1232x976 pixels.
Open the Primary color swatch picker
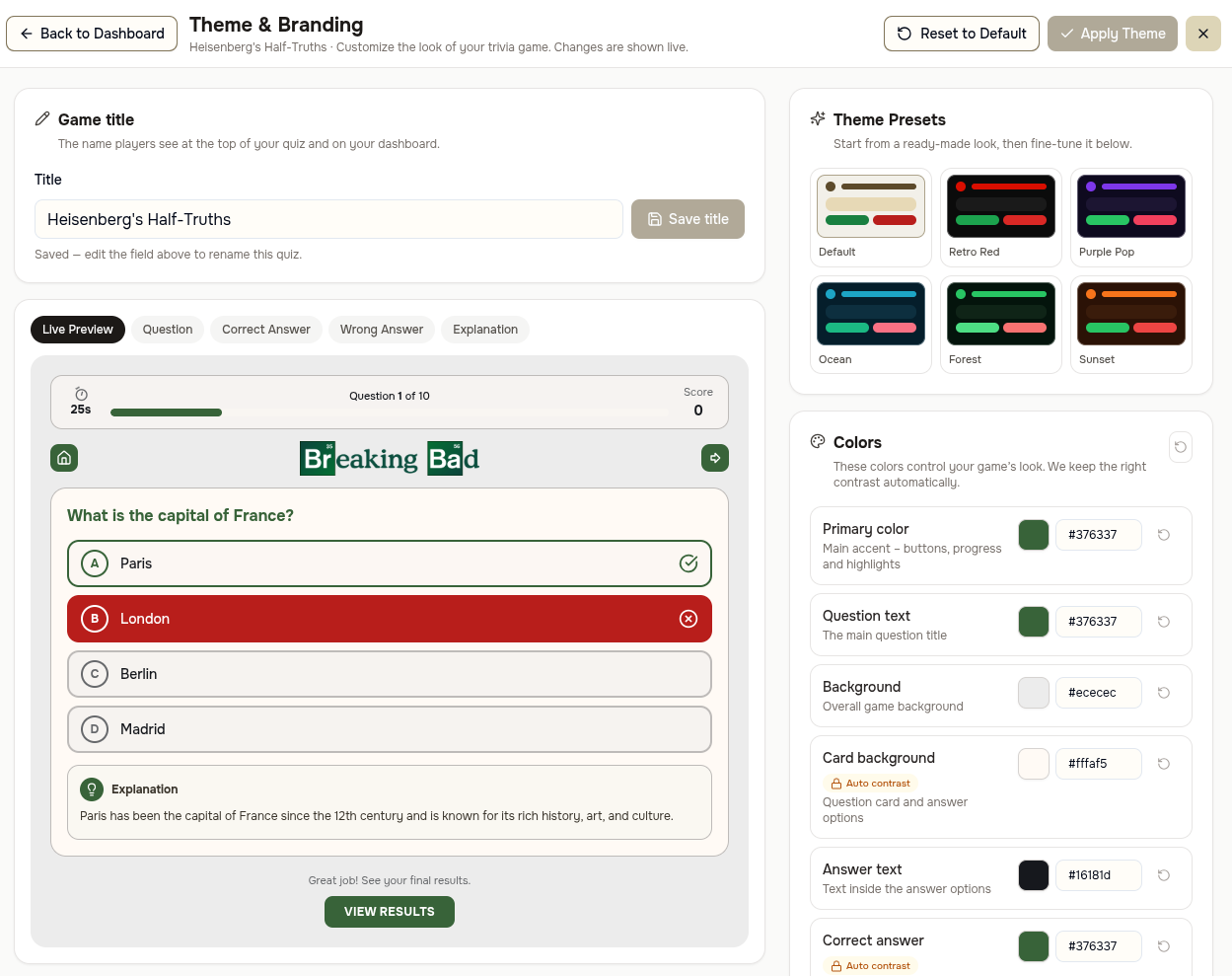tap(1034, 535)
